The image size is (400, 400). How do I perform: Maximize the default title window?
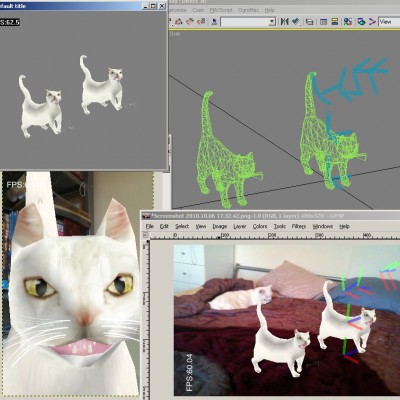click(153, 6)
